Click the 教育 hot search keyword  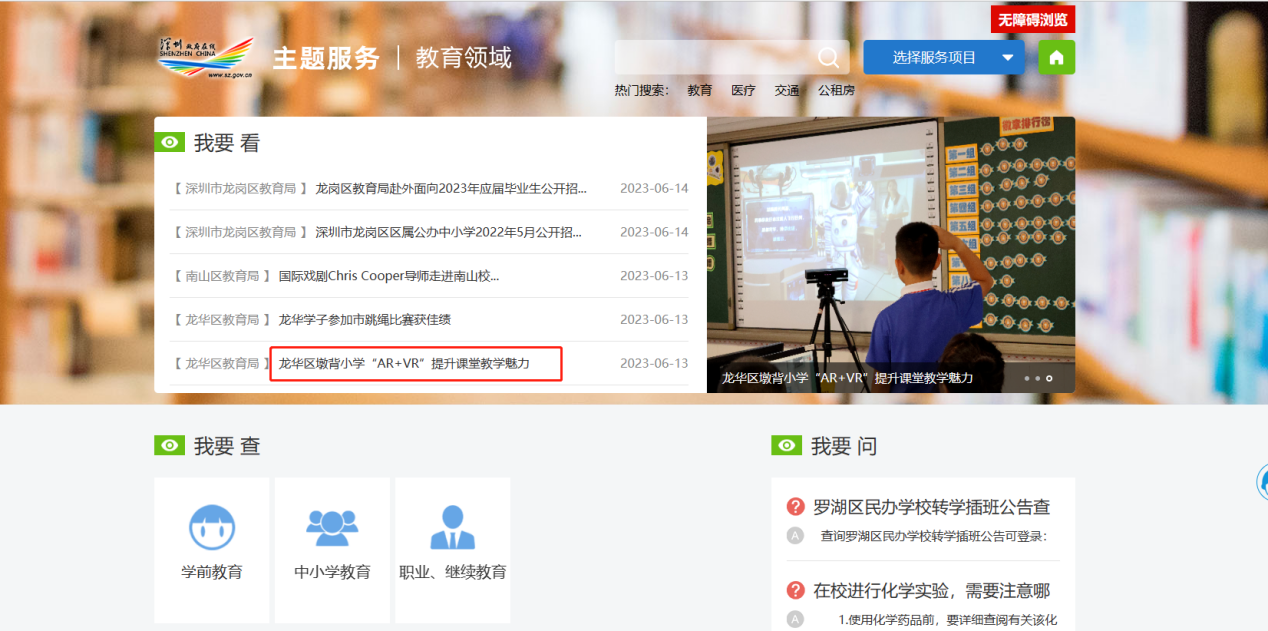coord(700,90)
